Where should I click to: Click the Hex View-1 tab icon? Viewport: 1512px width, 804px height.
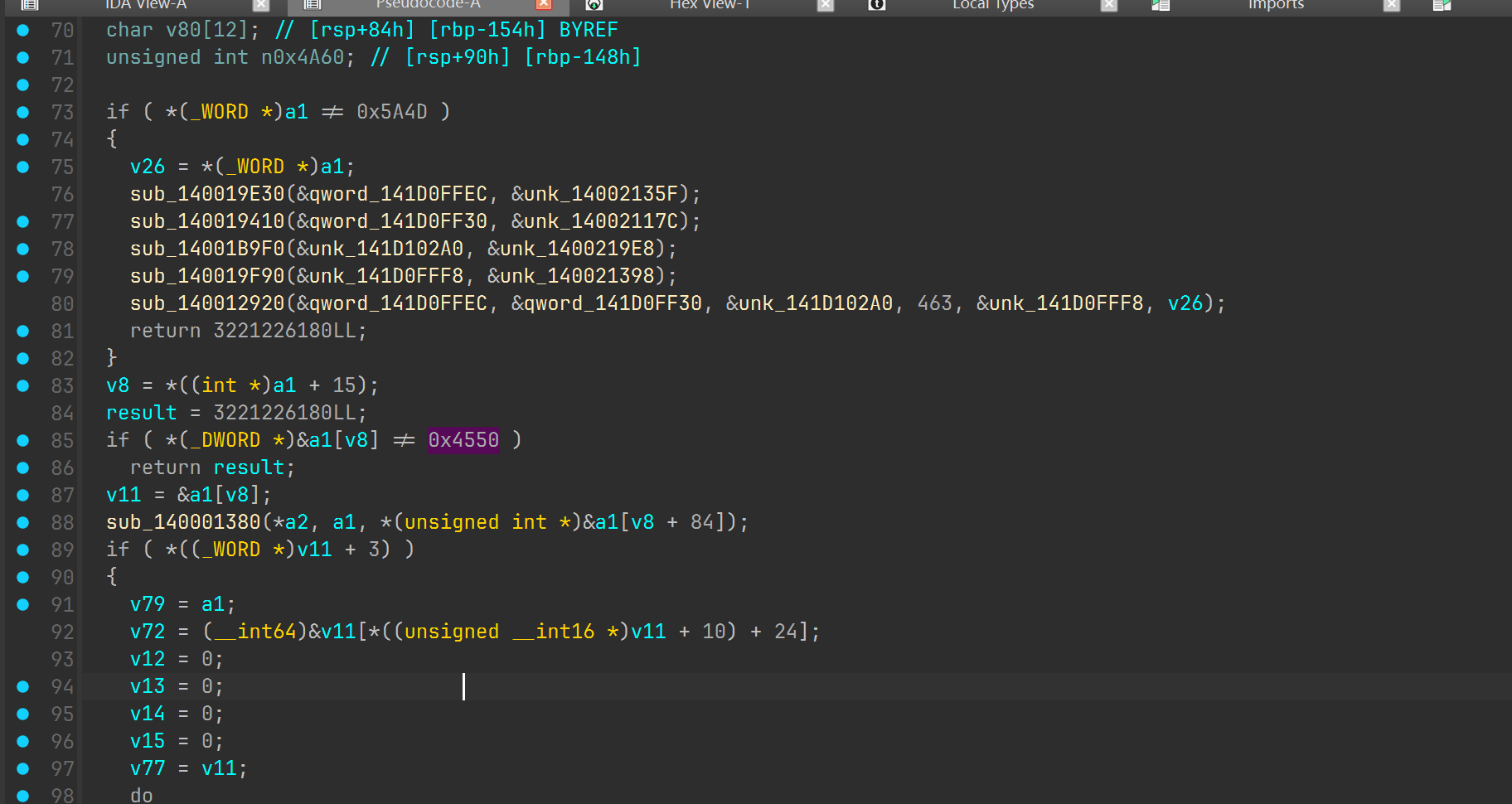click(594, 4)
